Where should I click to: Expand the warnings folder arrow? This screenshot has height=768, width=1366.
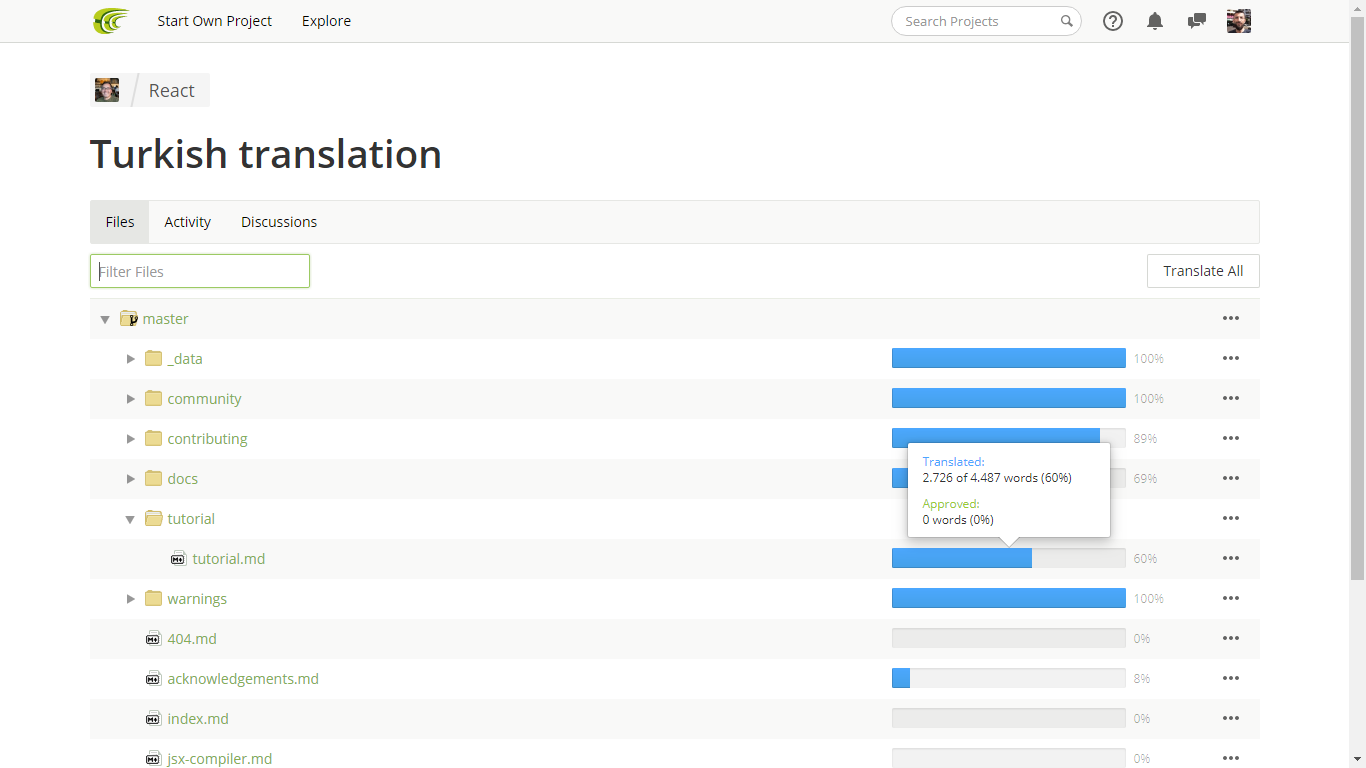click(x=130, y=598)
